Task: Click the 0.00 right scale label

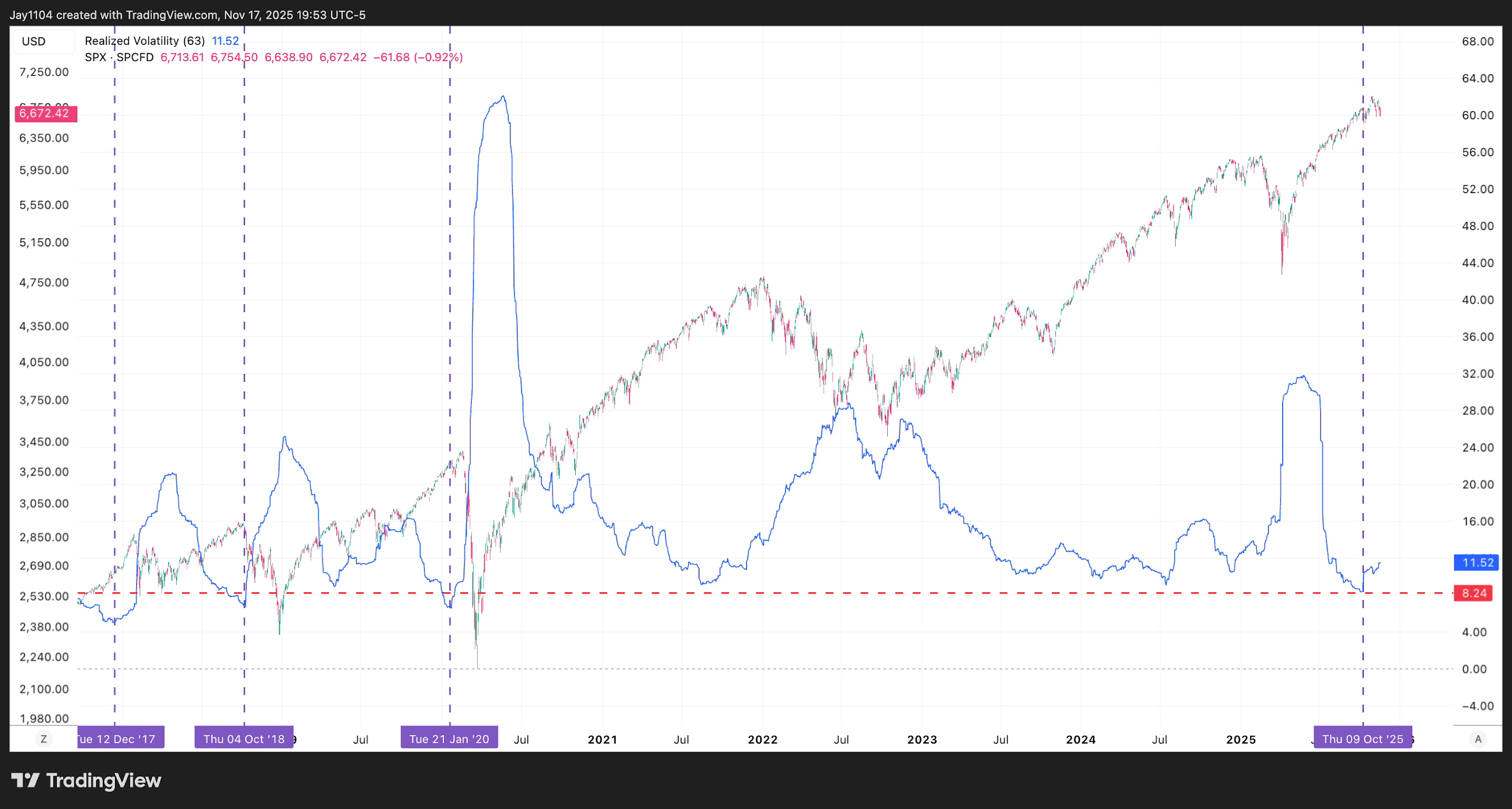Action: tap(1474, 669)
